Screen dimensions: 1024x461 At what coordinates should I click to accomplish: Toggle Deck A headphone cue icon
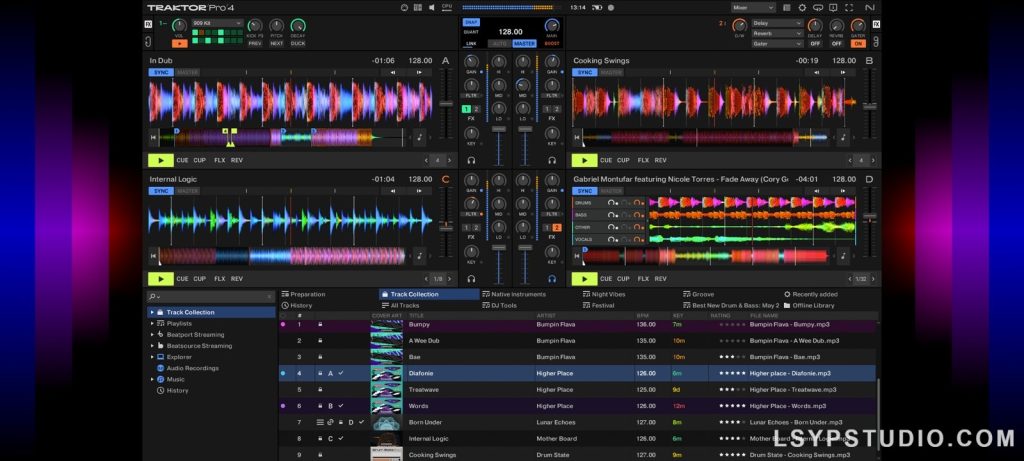coord(472,160)
